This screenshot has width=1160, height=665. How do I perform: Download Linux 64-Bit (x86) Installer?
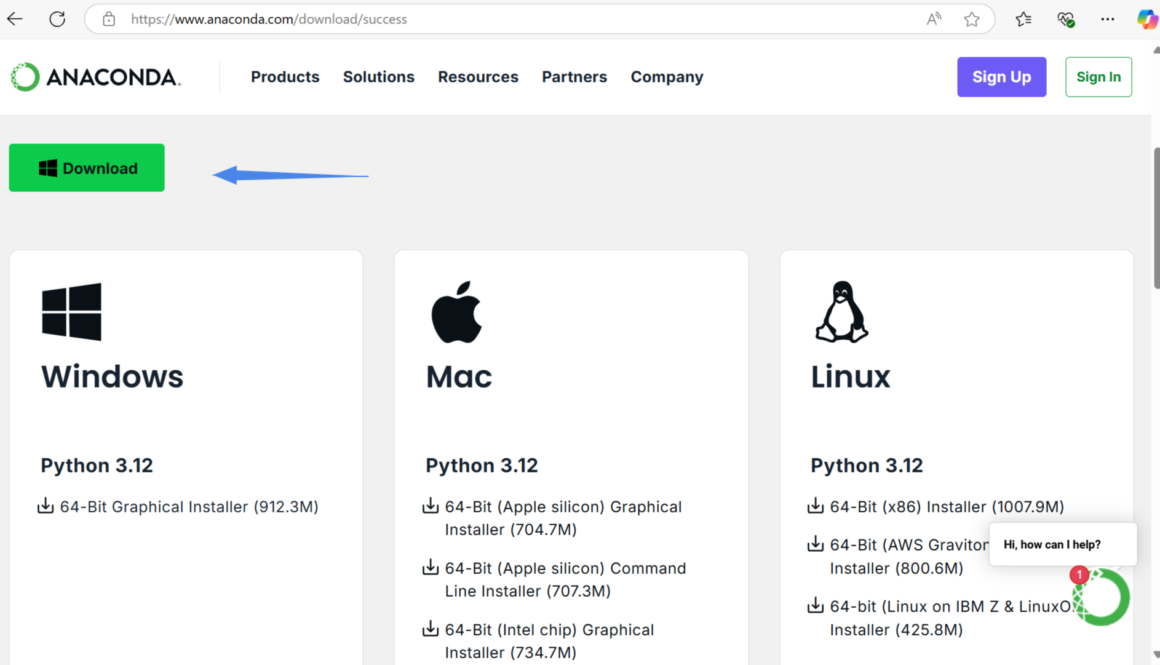point(946,507)
